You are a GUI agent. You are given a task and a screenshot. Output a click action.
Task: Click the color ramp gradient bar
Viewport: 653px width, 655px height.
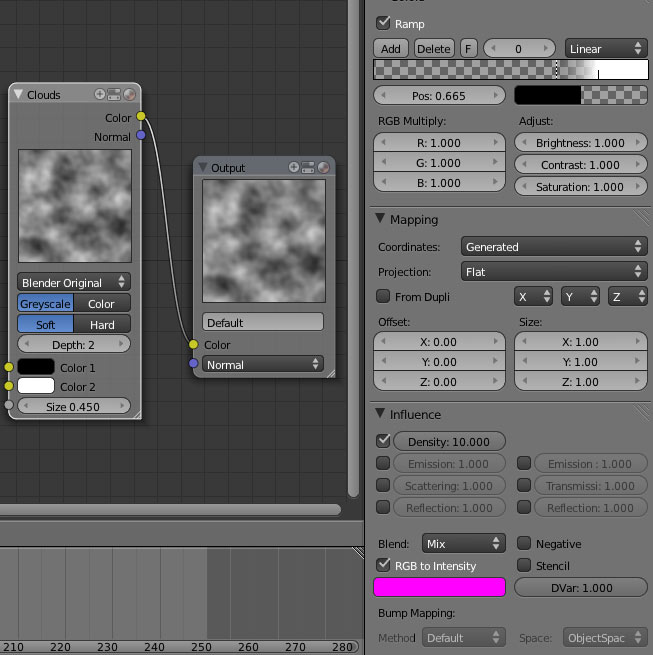pyautogui.click(x=511, y=69)
